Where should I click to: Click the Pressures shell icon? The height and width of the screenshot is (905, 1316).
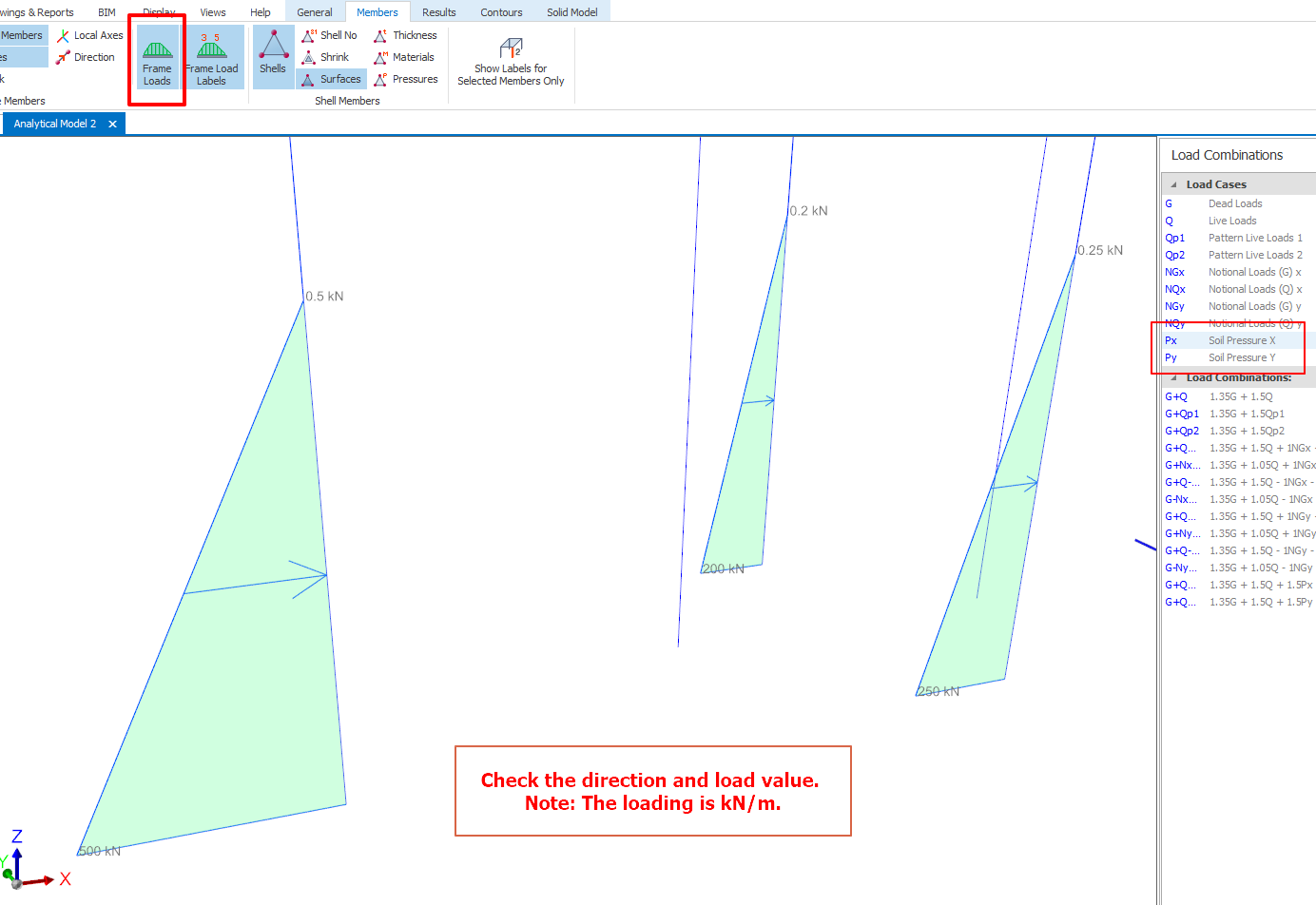coord(406,79)
